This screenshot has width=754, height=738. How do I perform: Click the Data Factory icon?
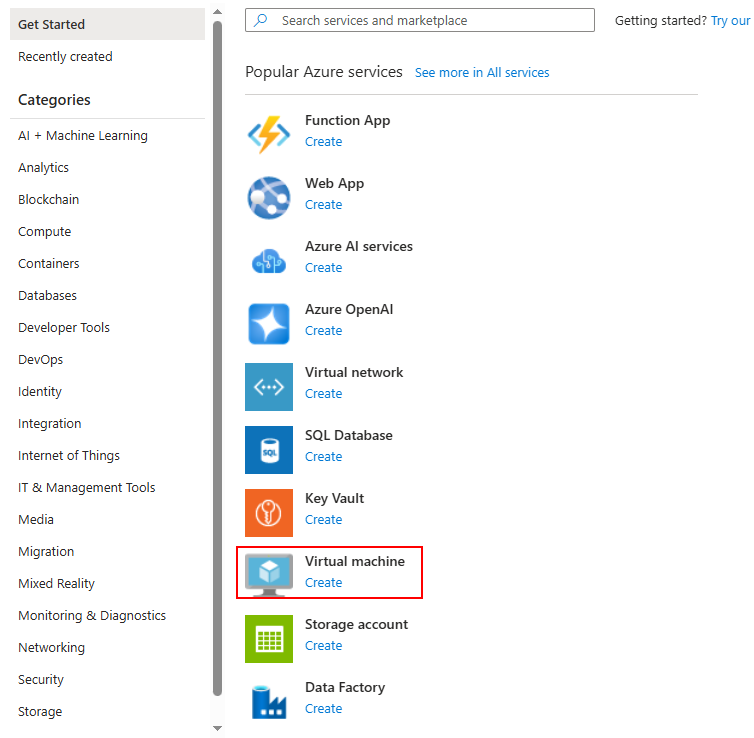pyautogui.click(x=269, y=702)
